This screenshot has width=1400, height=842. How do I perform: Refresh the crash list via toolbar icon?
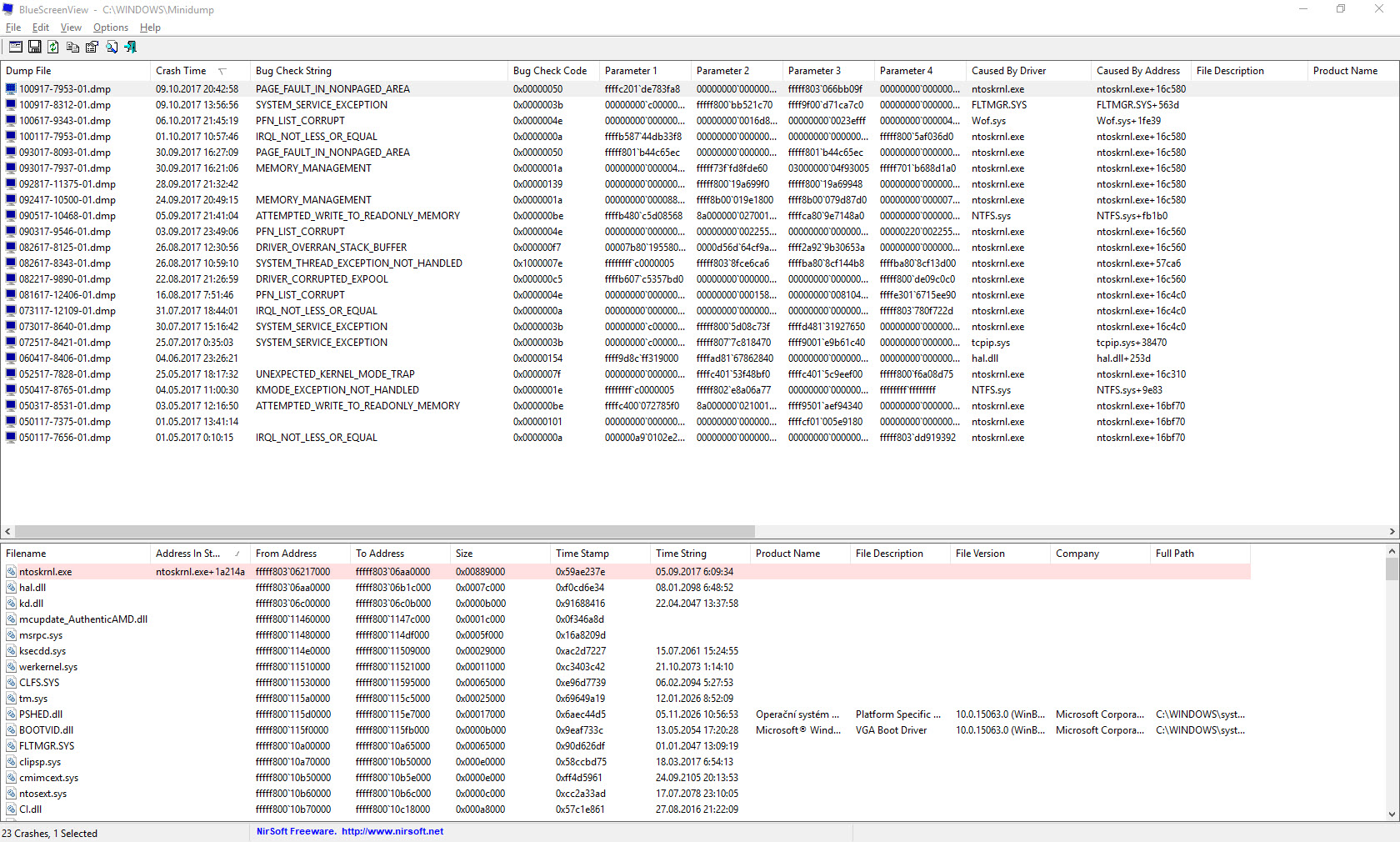coord(53,47)
